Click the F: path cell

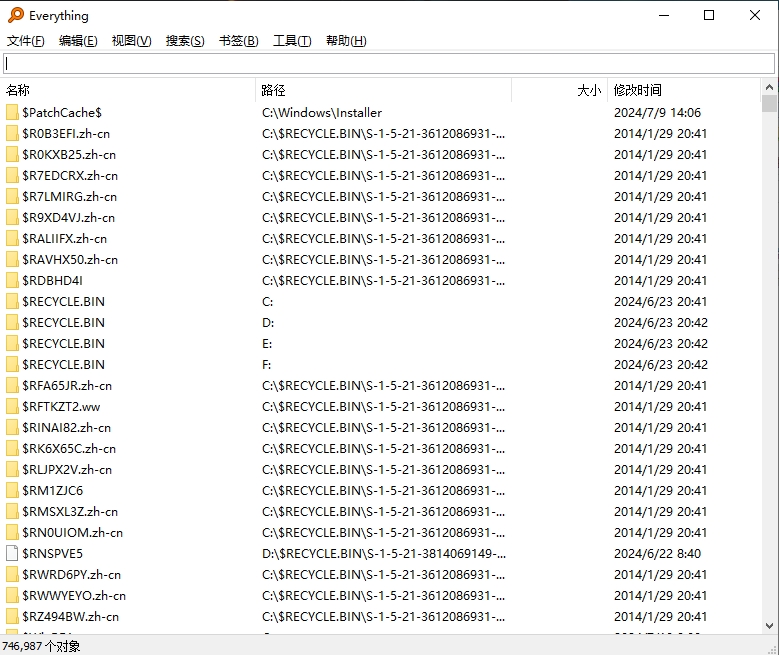[266, 365]
